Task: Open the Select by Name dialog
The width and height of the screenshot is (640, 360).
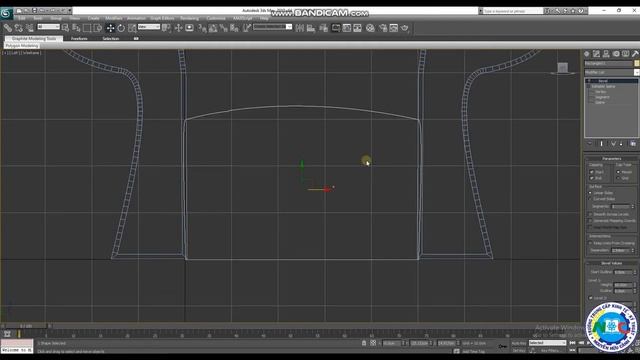Action: coord(76,28)
